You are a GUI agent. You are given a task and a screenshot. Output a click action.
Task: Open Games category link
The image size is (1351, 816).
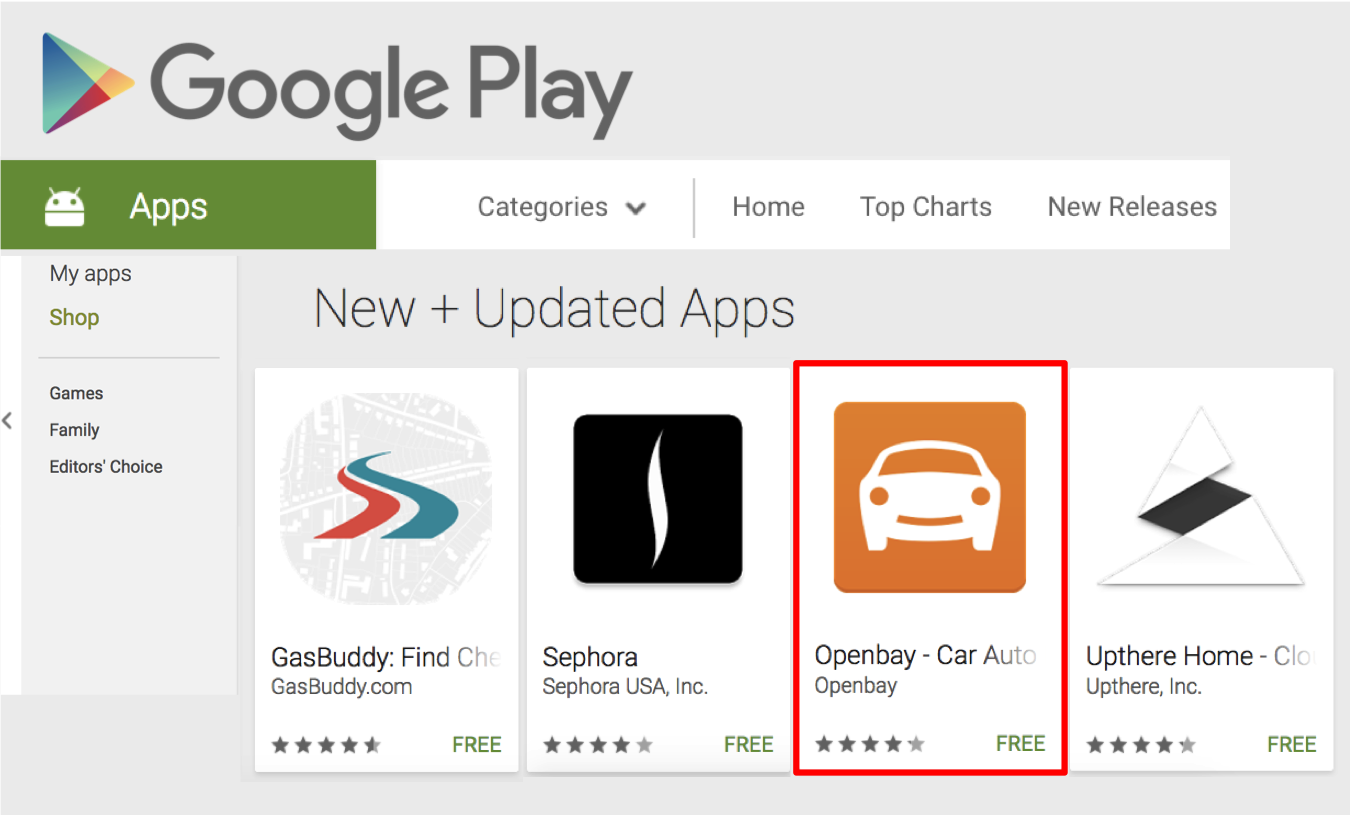click(76, 393)
